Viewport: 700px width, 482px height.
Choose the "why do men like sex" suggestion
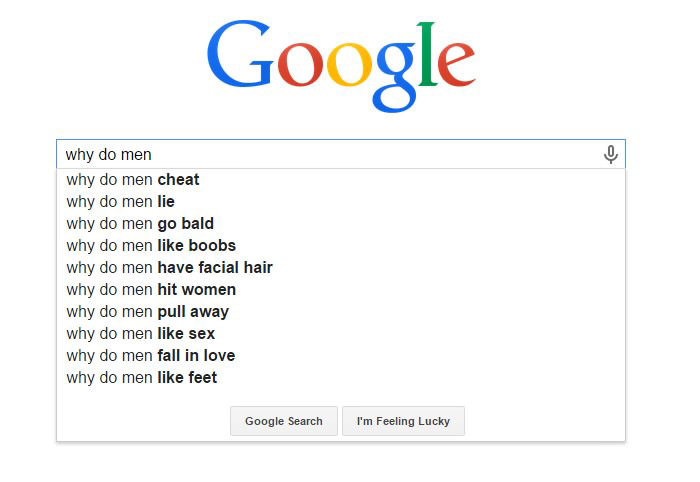[x=341, y=333]
